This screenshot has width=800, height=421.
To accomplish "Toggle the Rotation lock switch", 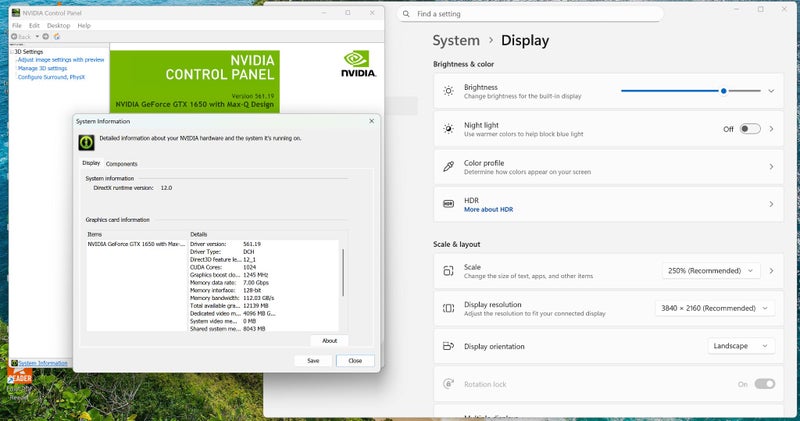I will 764,384.
